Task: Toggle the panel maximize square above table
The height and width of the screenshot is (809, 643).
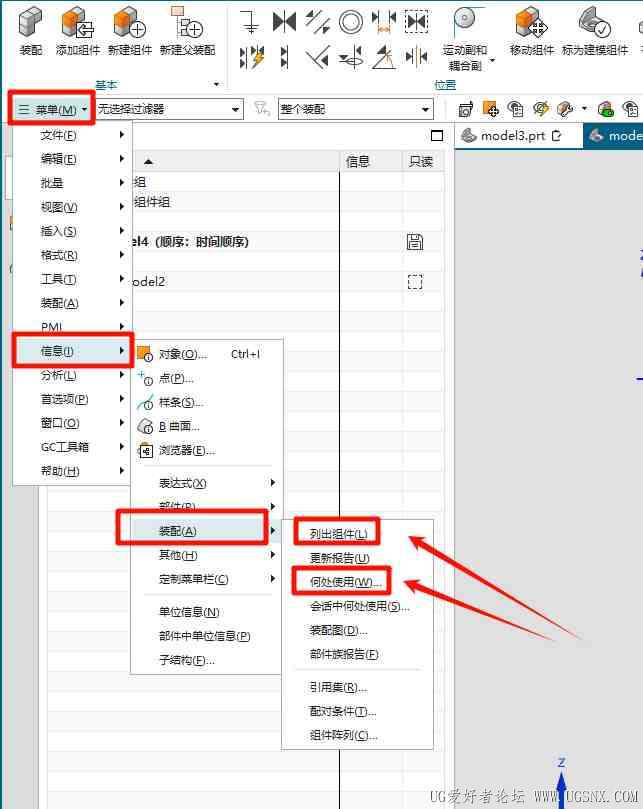Action: (437, 136)
